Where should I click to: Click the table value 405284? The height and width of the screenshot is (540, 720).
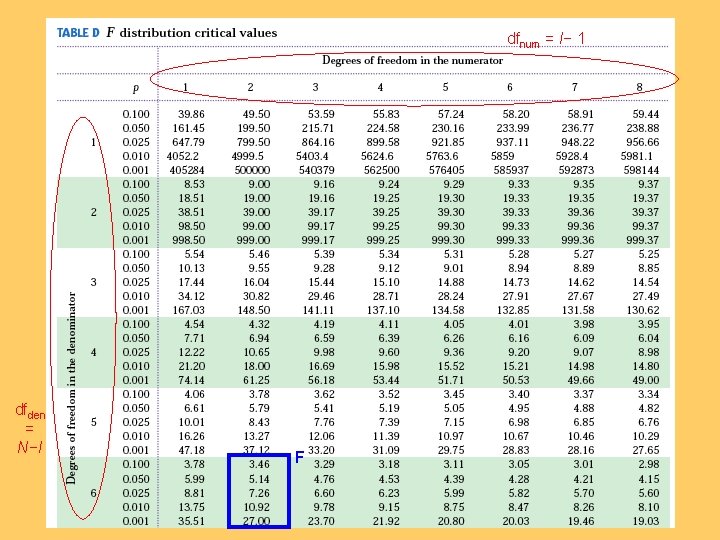[187, 170]
